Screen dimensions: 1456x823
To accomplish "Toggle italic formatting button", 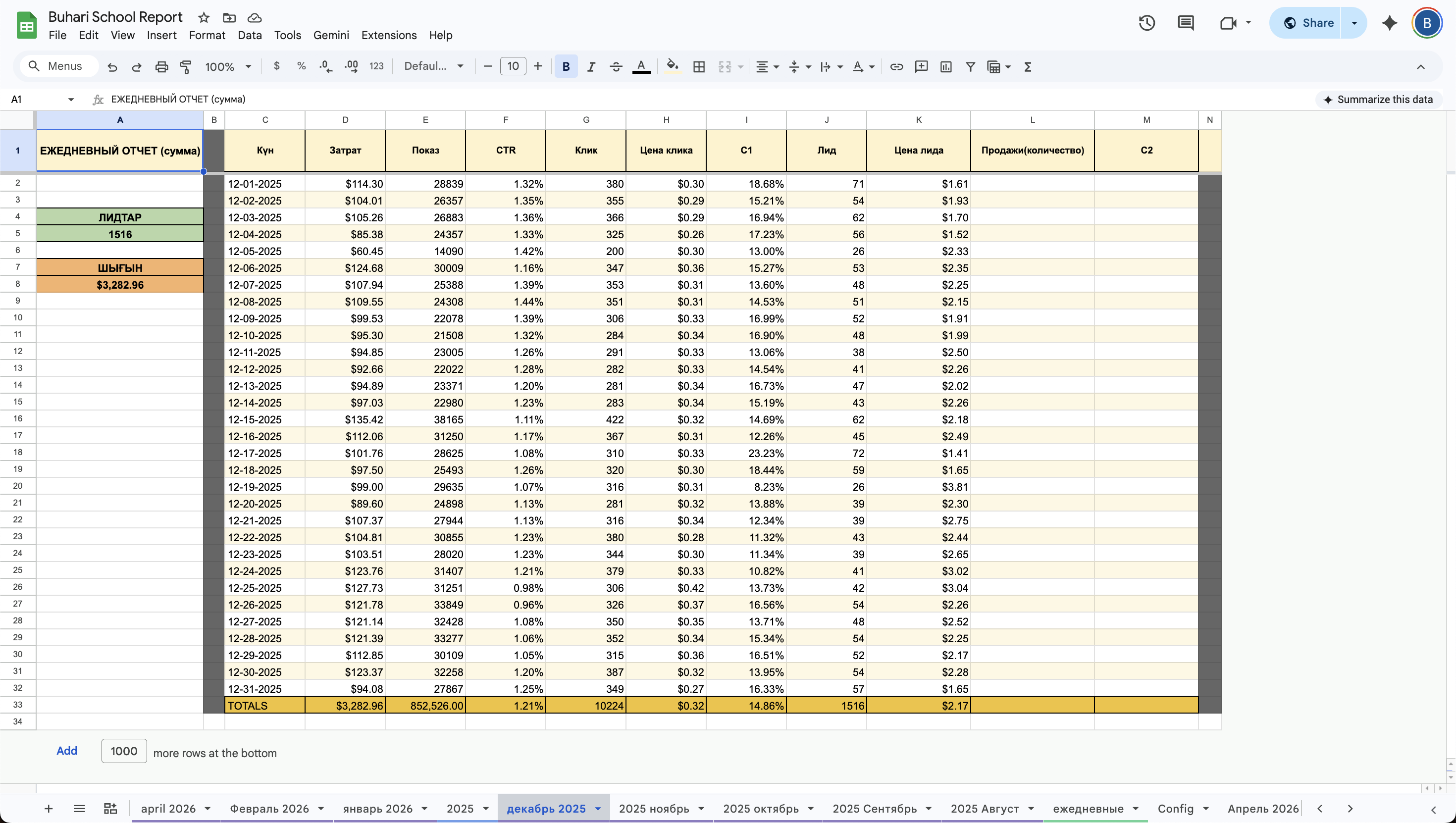I will click(x=591, y=67).
